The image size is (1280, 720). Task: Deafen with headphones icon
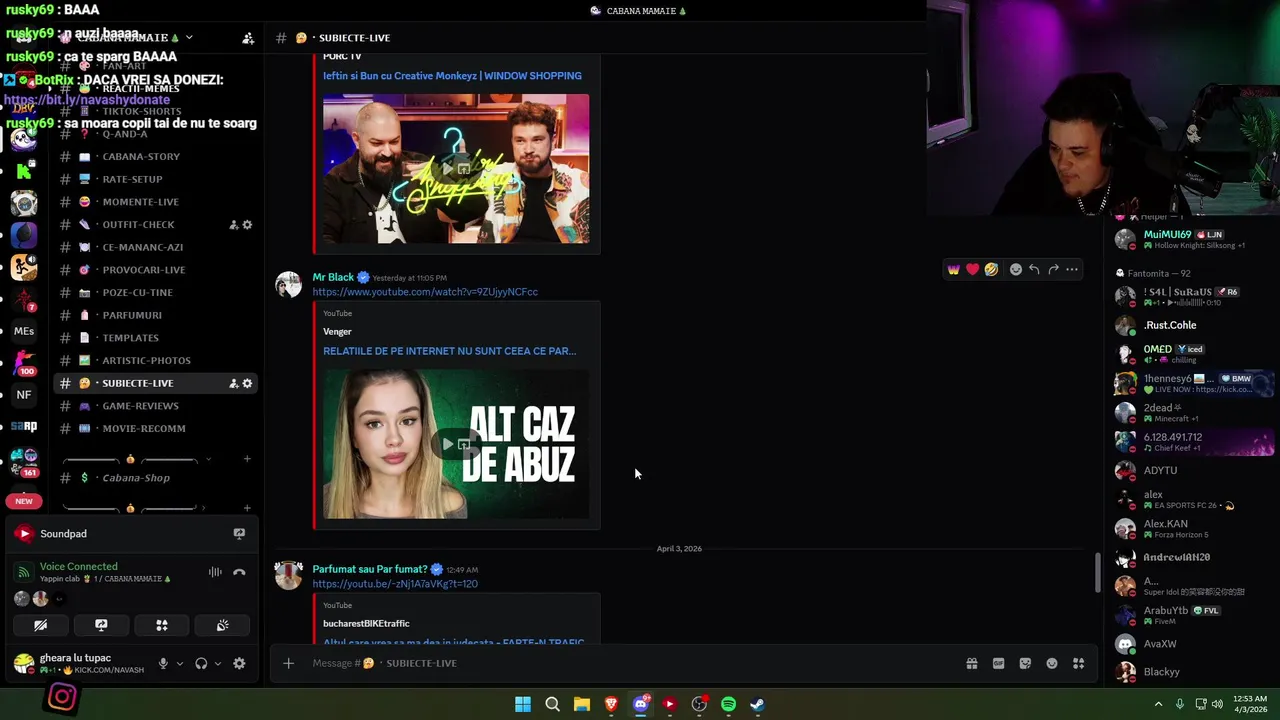pyautogui.click(x=201, y=663)
